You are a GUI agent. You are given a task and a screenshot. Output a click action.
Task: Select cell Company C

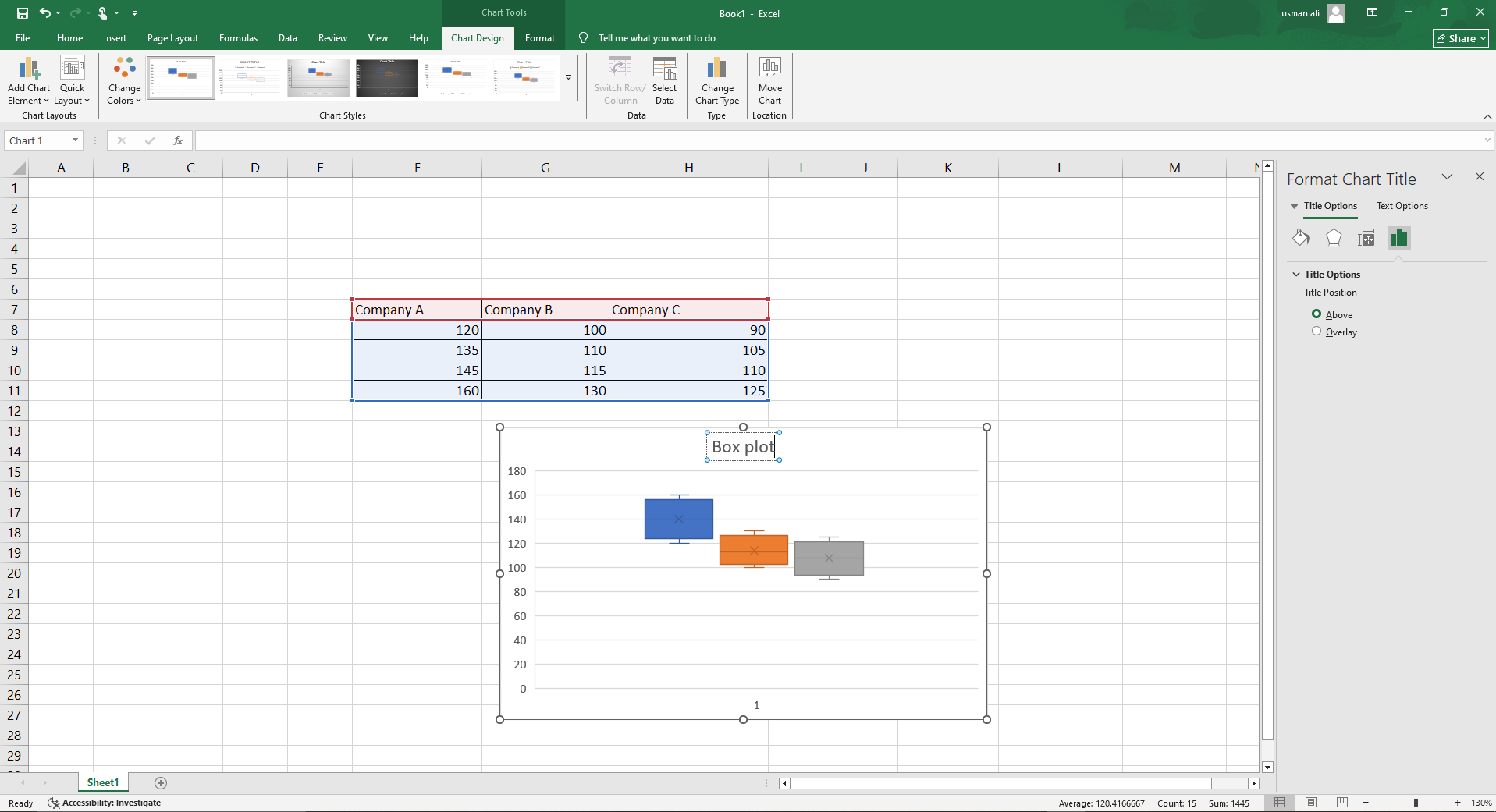[688, 310]
